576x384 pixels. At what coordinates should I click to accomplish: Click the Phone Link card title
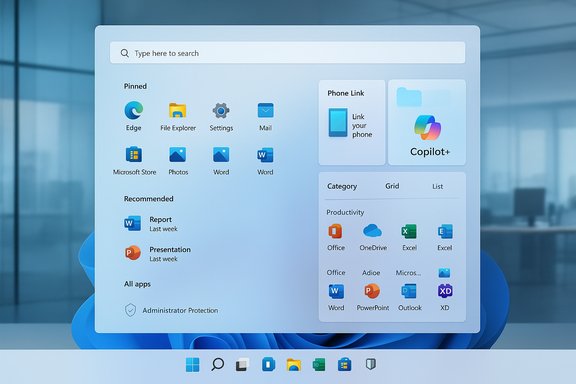[x=346, y=93]
